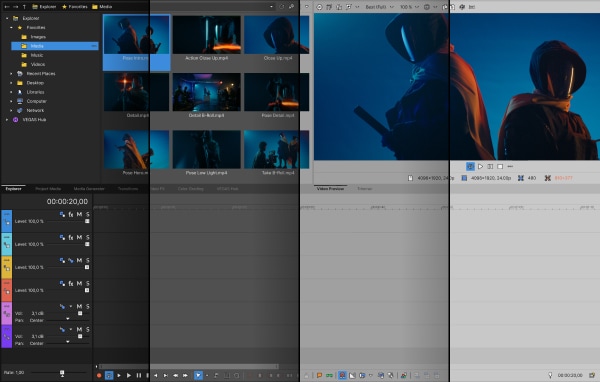The image size is (600, 382).
Task: Expand the Computer tree node
Action: click(11, 101)
